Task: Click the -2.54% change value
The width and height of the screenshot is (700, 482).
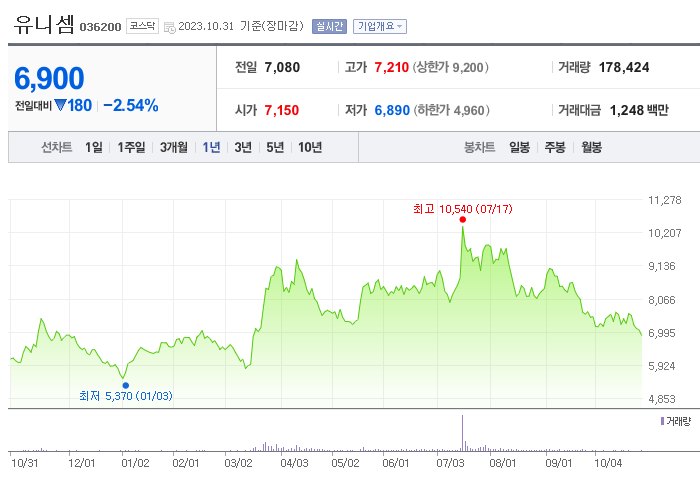Action: tap(131, 105)
